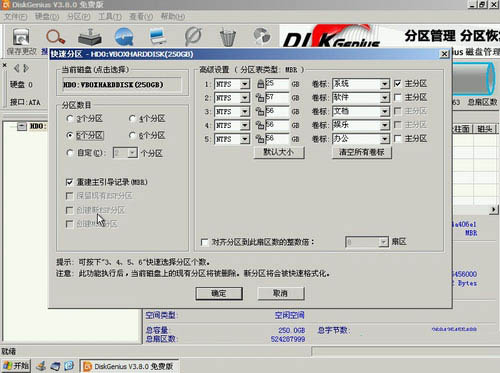This screenshot has height=373, width=500.
Task: Click the 524287999 total sectors value
Action: coord(288,339)
